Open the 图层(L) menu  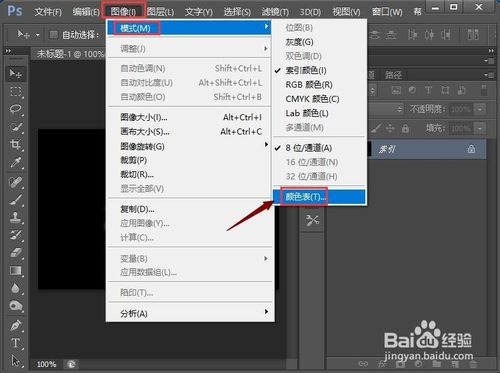(160, 12)
